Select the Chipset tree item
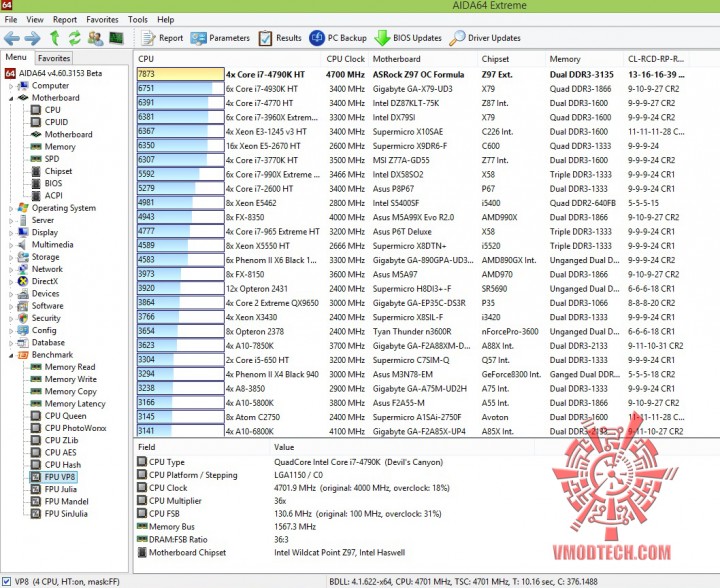The height and width of the screenshot is (588, 720). pyautogui.click(x=58, y=171)
